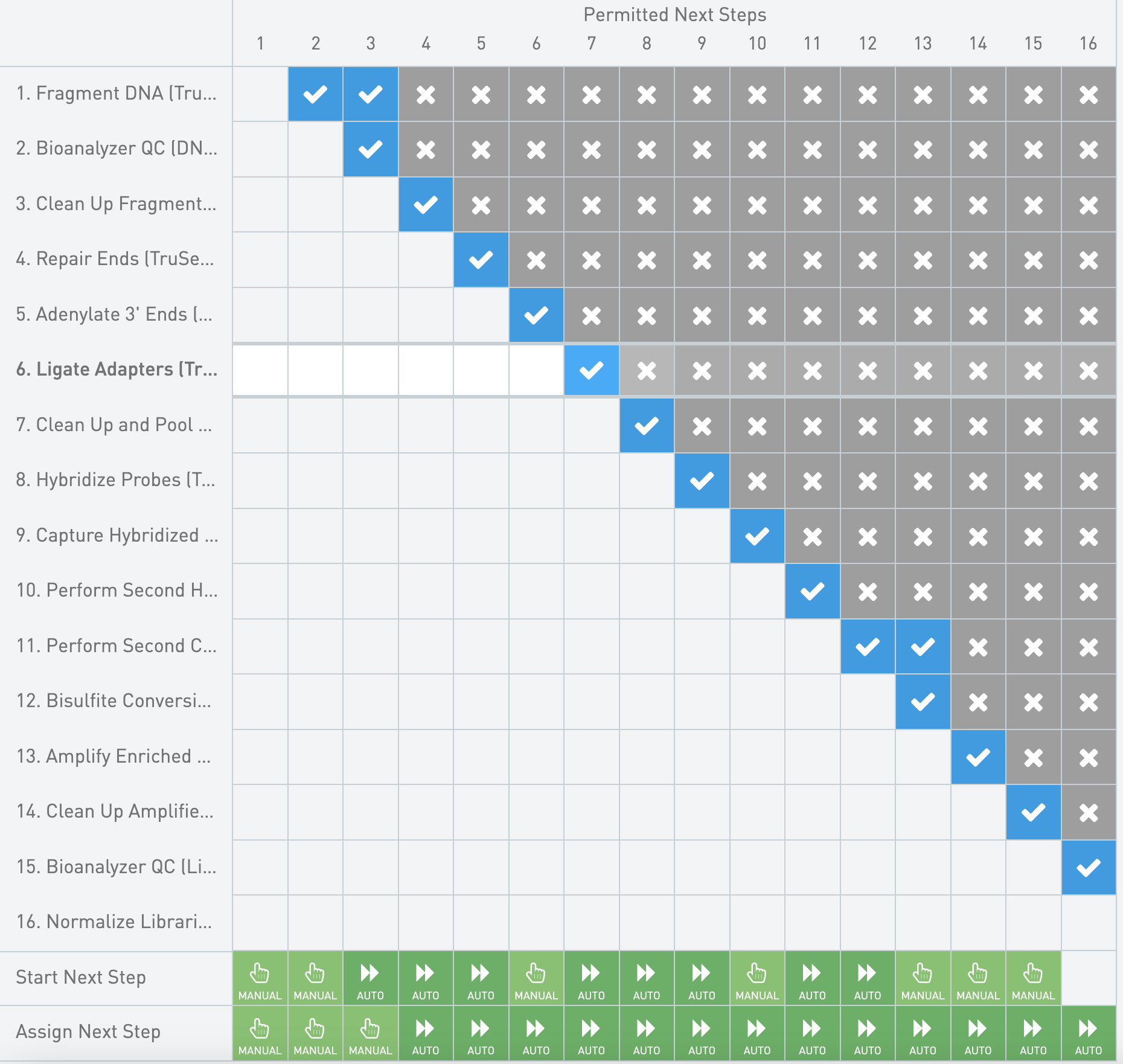Toggle Start Next Step manual icon for column 1
Screen dimensions: 1123x1064
(260, 978)
